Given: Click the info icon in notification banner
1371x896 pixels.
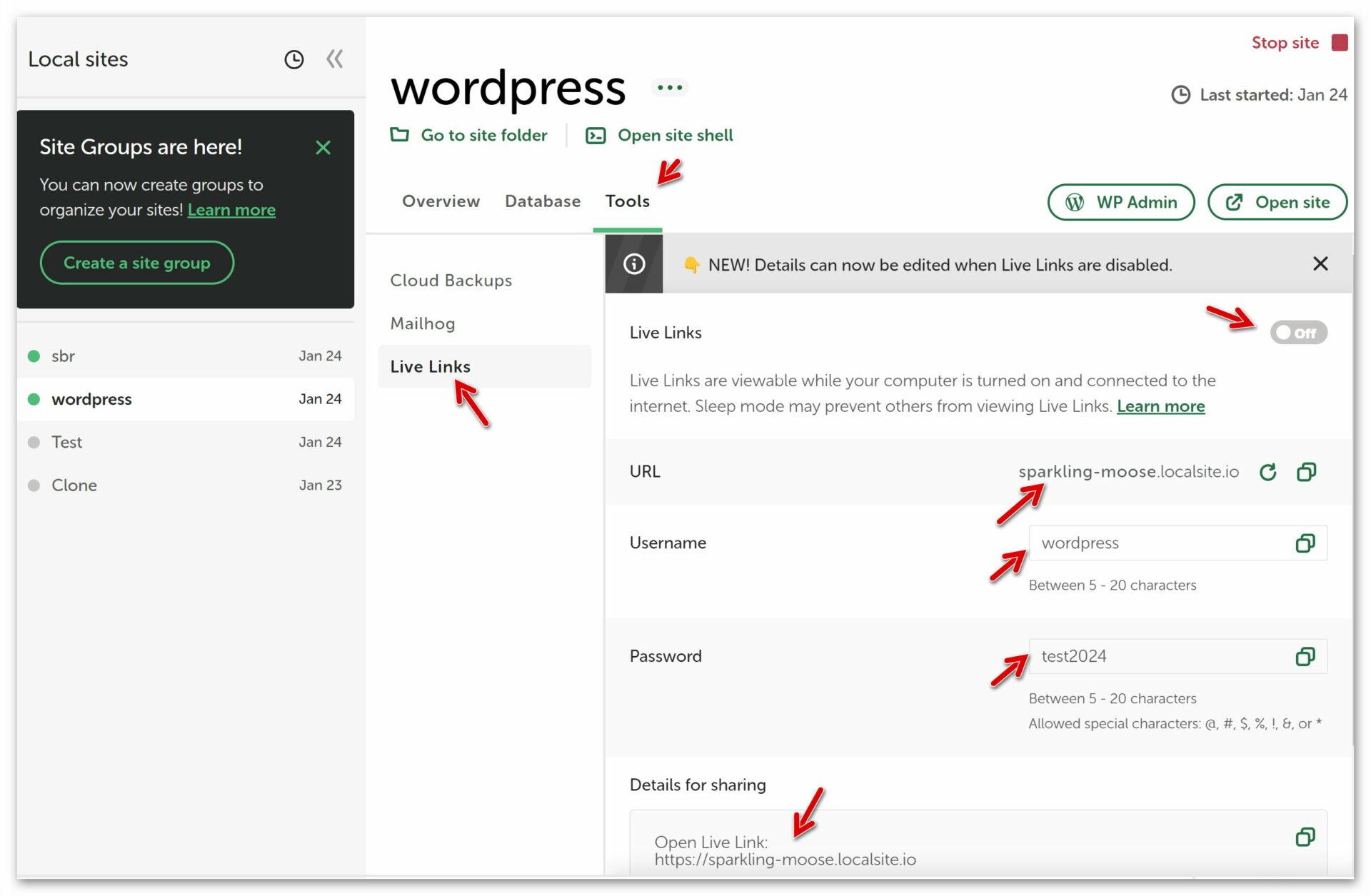Looking at the screenshot, I should click(634, 264).
